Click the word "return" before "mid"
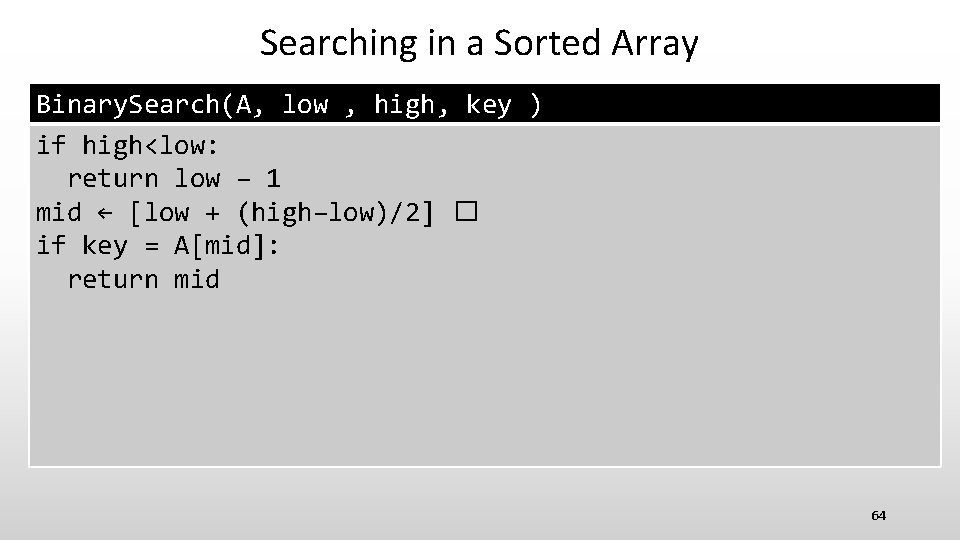This screenshot has height=540, width=960. tap(112, 278)
